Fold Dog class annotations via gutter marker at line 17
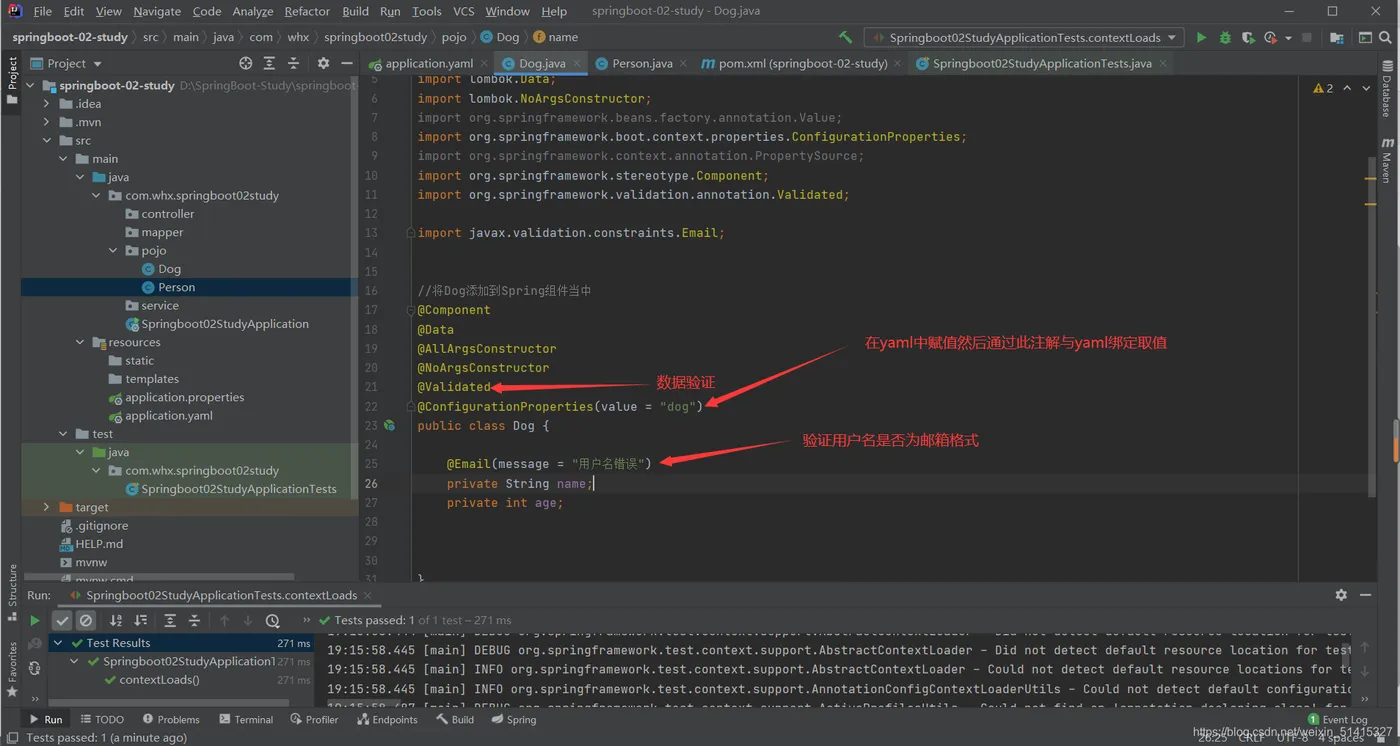 pos(410,310)
